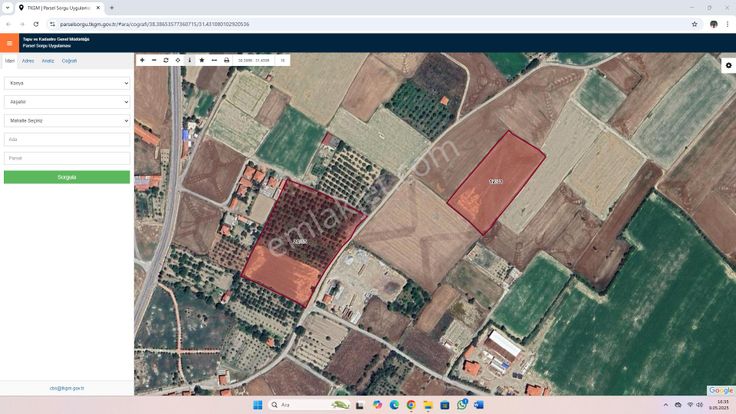Toggle the parcel info tool

point(190,60)
